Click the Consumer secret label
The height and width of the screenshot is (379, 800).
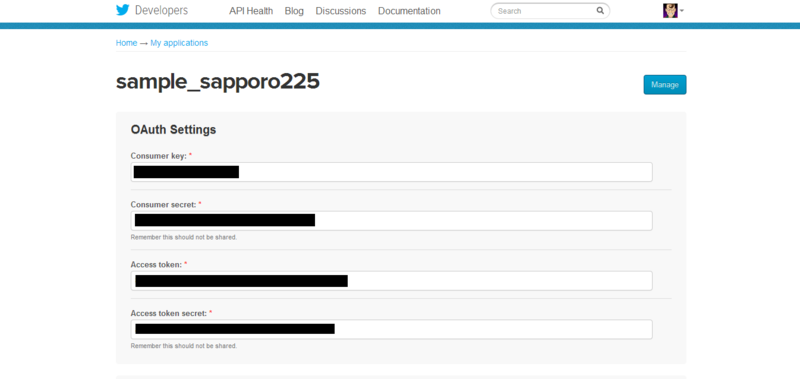point(163,204)
